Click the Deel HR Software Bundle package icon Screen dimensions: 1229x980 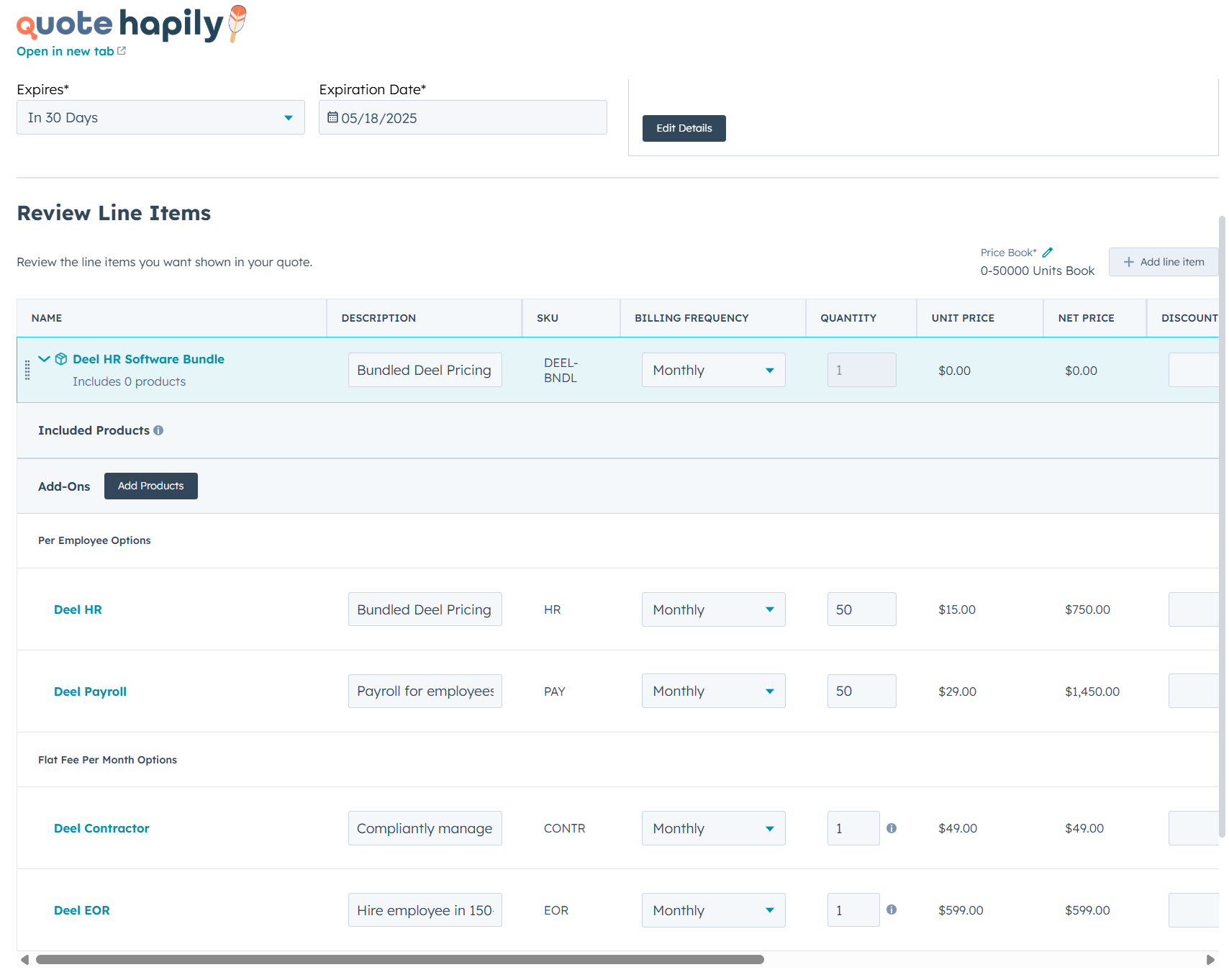[x=61, y=359]
